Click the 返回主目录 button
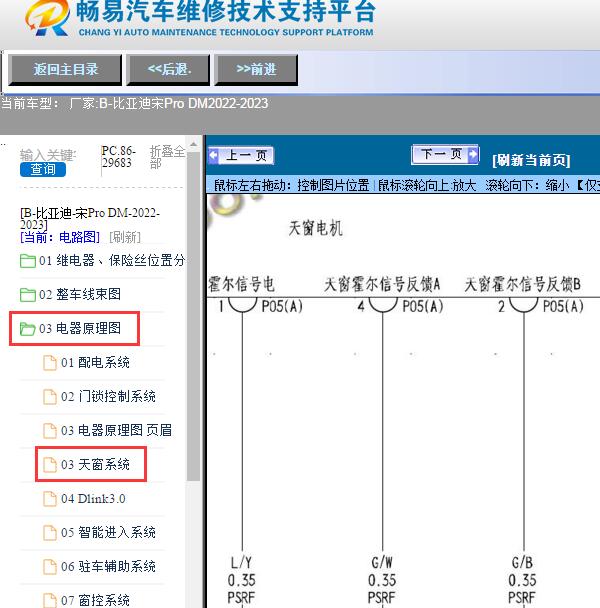The height and width of the screenshot is (608, 600). pyautogui.click(x=65, y=70)
